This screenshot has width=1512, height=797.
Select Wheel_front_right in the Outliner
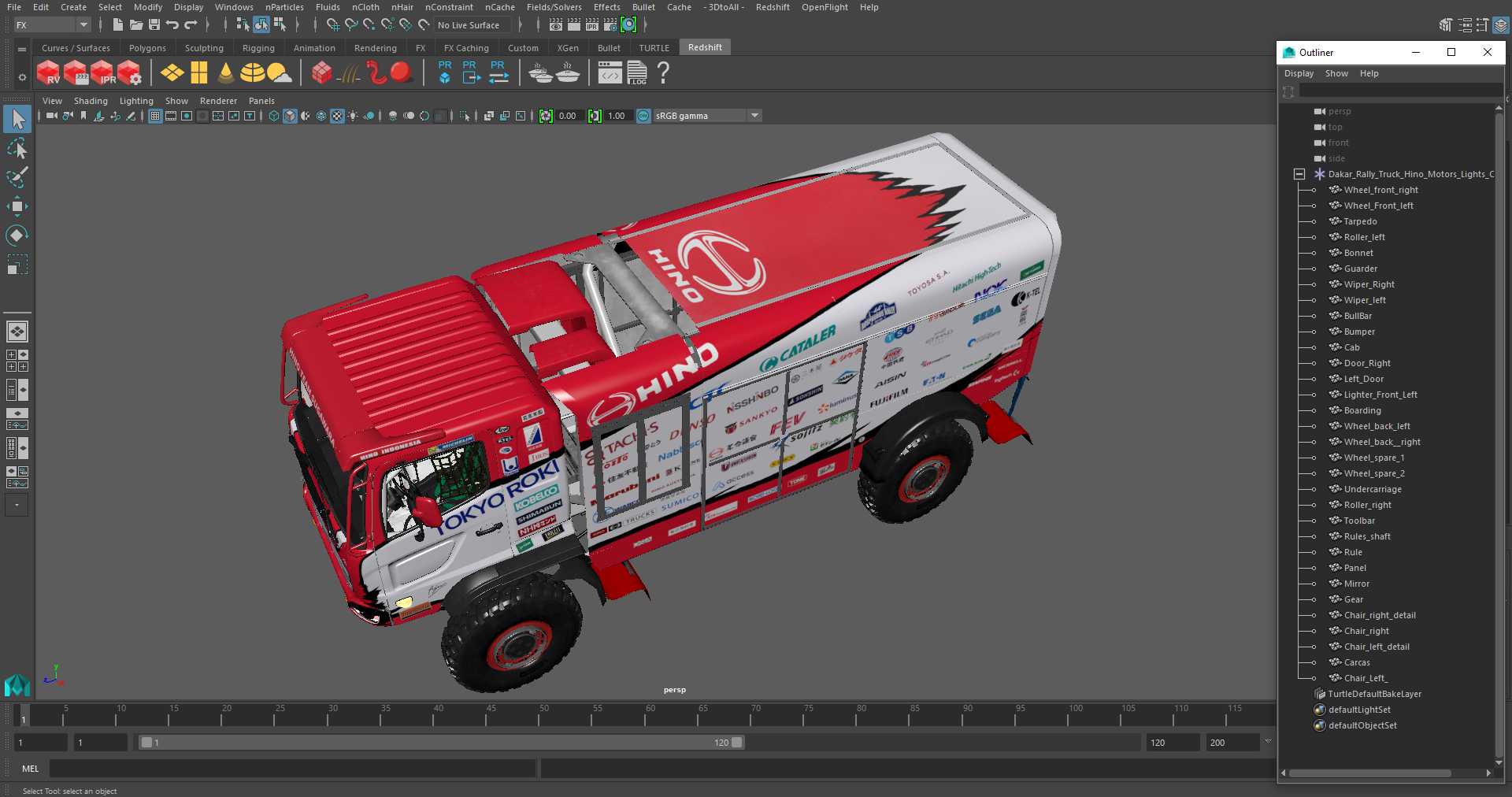pos(1380,190)
